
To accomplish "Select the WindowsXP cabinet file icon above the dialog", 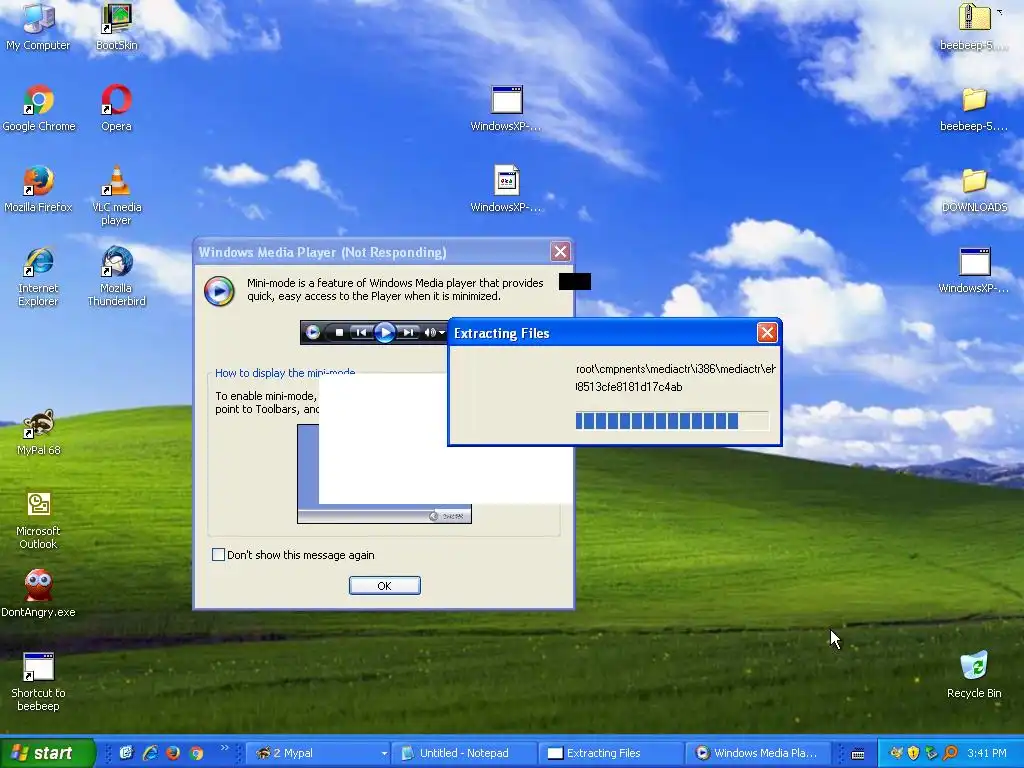I will point(506,189).
